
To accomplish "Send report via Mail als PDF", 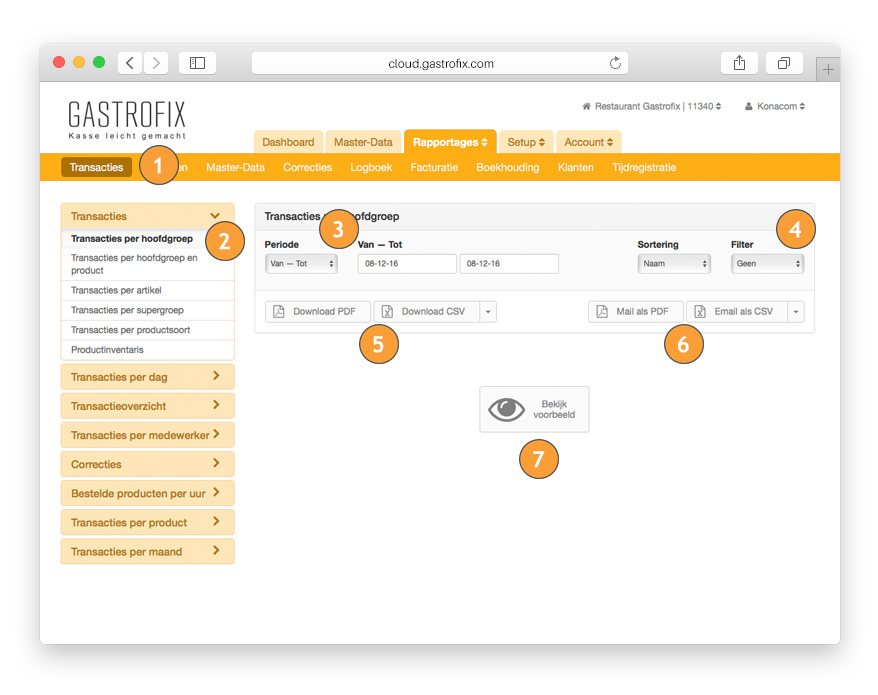I will point(635,312).
